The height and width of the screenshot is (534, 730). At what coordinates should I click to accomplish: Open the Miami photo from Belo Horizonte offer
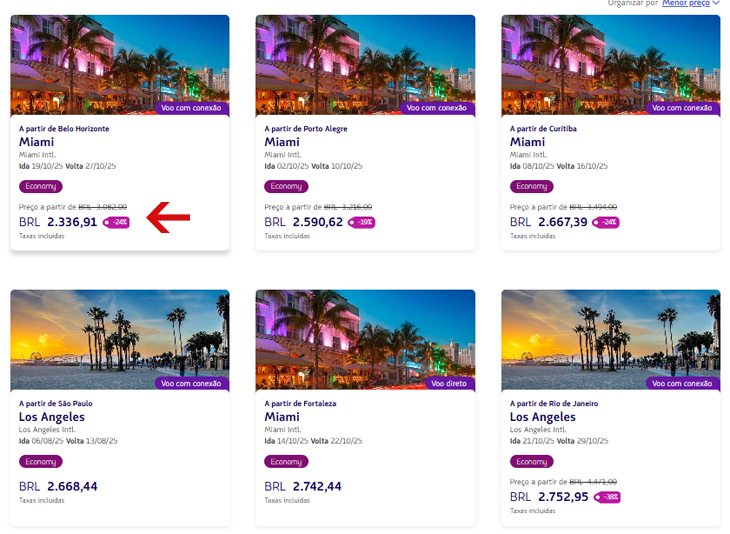(120, 65)
